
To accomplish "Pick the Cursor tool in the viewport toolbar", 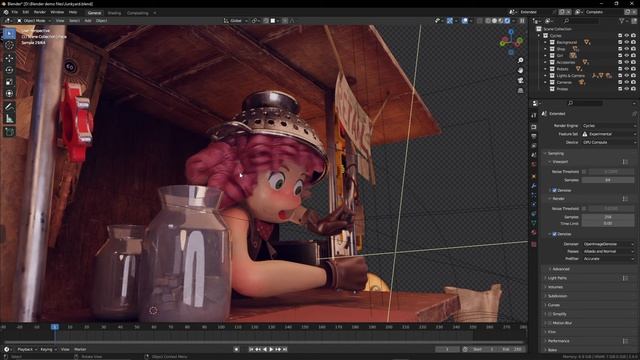I will click(x=9, y=45).
